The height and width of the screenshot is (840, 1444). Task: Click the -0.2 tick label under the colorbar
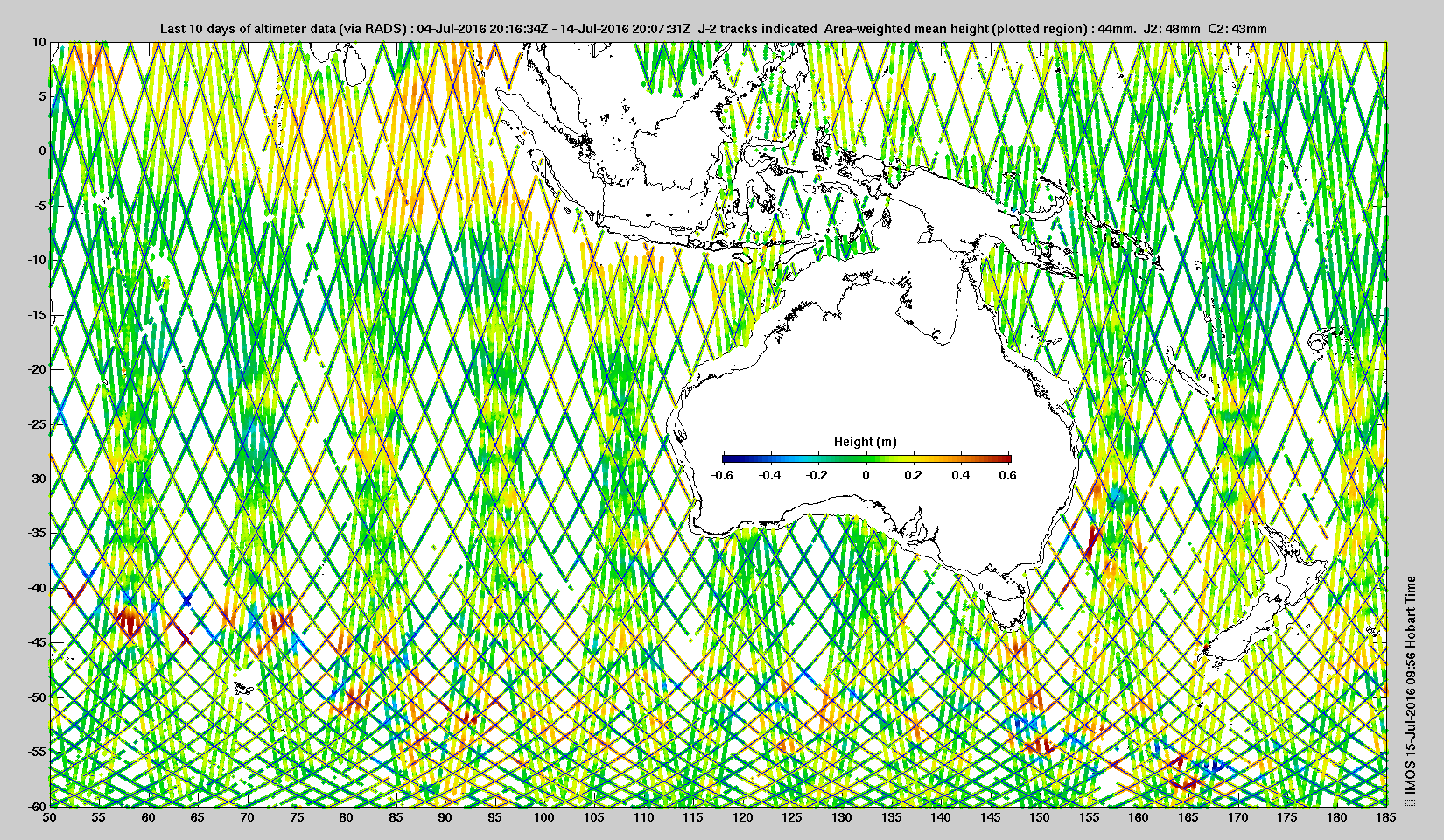point(817,475)
